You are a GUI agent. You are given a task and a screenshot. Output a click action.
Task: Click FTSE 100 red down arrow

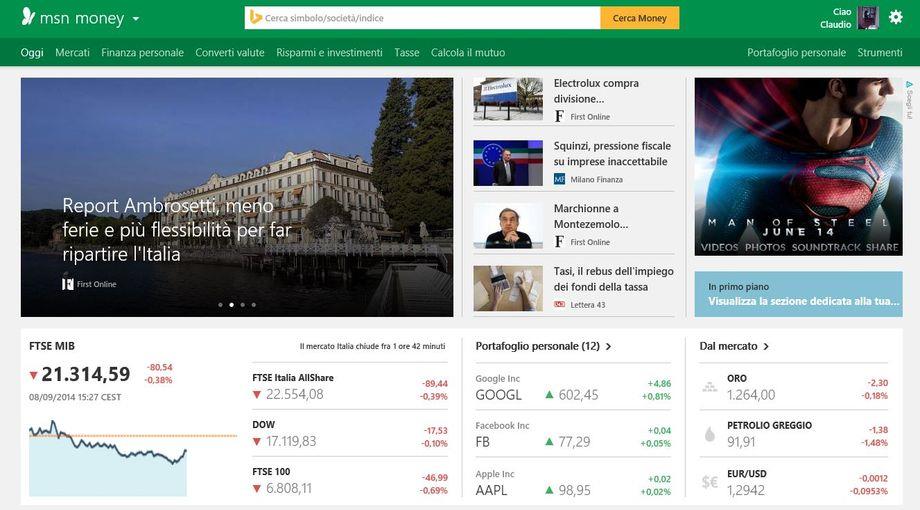point(256,489)
